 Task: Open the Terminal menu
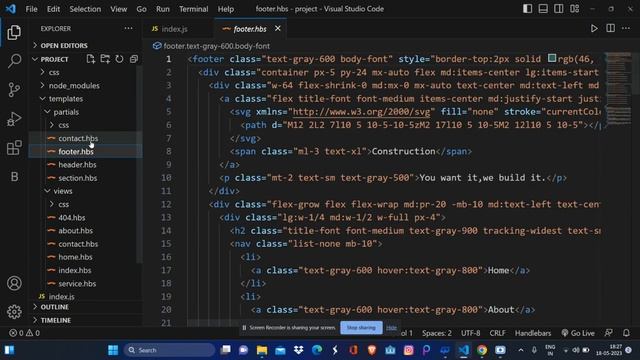click(x=193, y=9)
